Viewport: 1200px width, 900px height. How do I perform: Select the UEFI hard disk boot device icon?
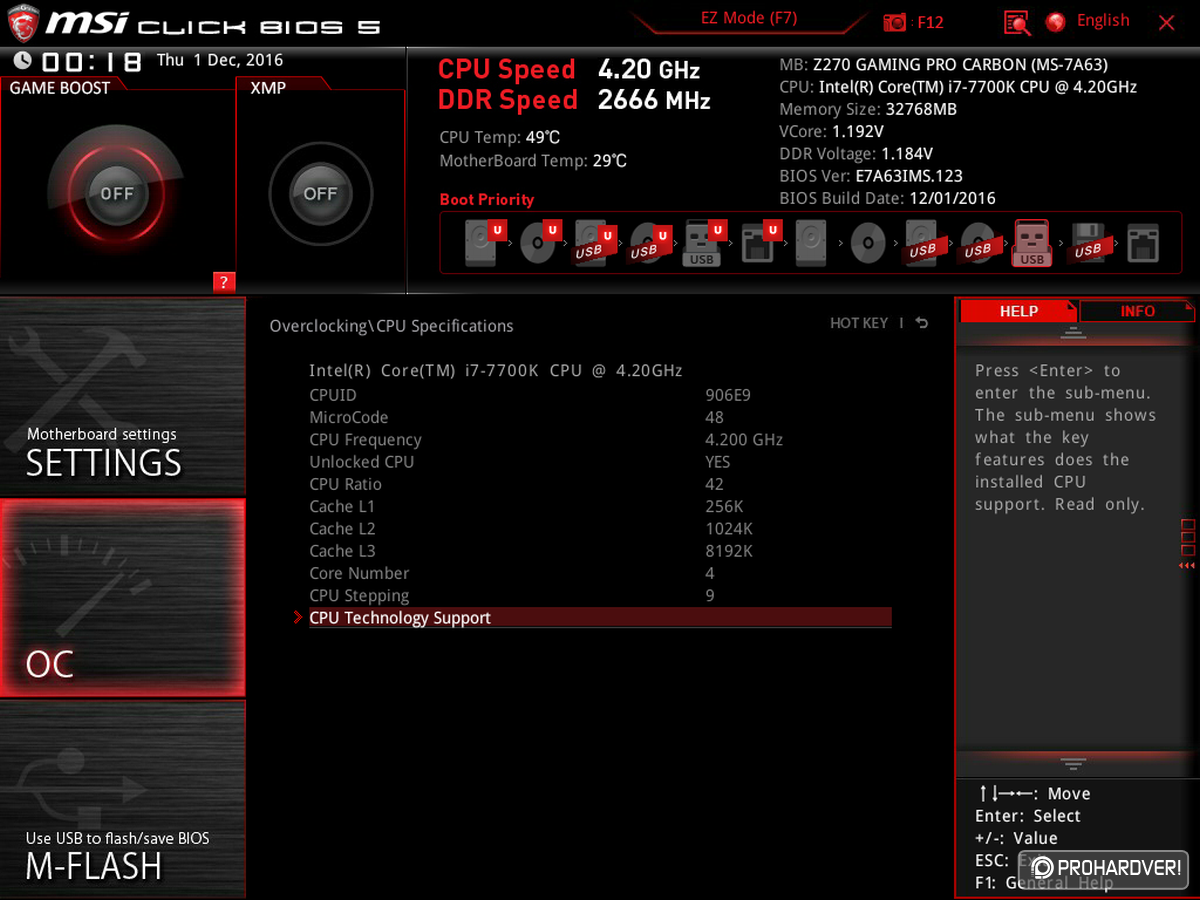click(x=484, y=243)
